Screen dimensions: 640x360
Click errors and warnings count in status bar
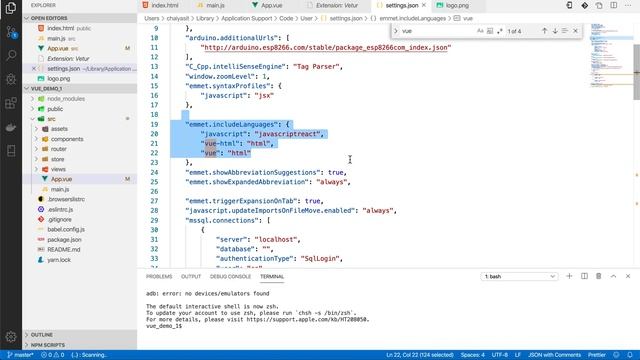coord(53,355)
